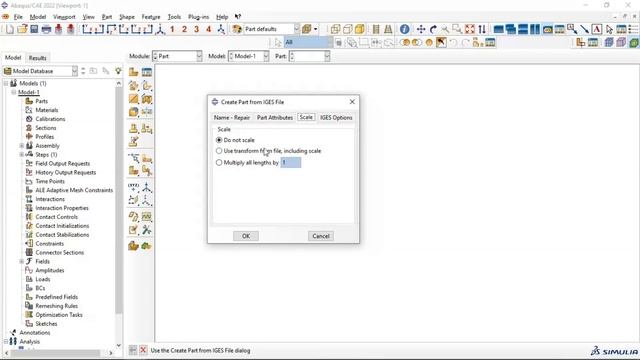Collapse the Model-1 tree node

pyautogui.click(x=14, y=92)
